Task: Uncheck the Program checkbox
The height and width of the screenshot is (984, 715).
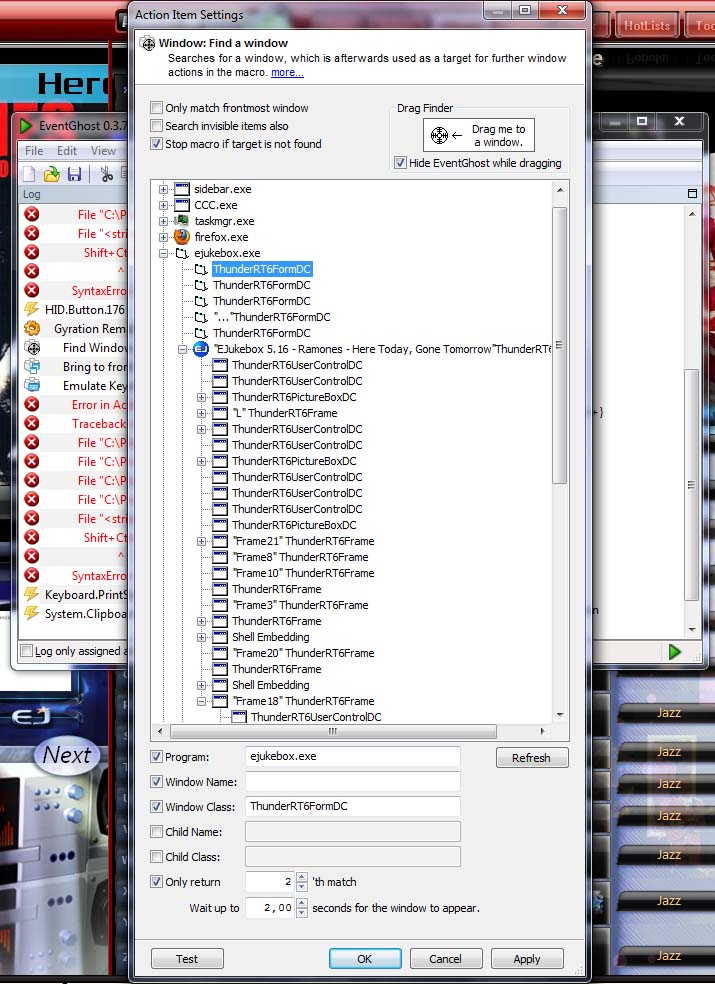Action: coord(156,757)
